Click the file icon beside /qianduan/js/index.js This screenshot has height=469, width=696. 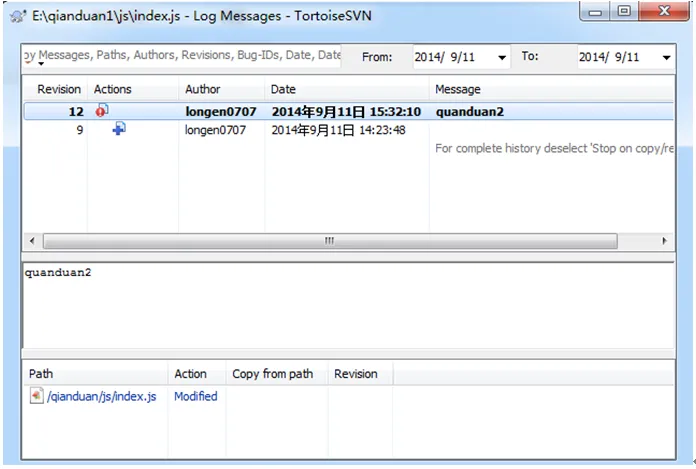(36, 395)
